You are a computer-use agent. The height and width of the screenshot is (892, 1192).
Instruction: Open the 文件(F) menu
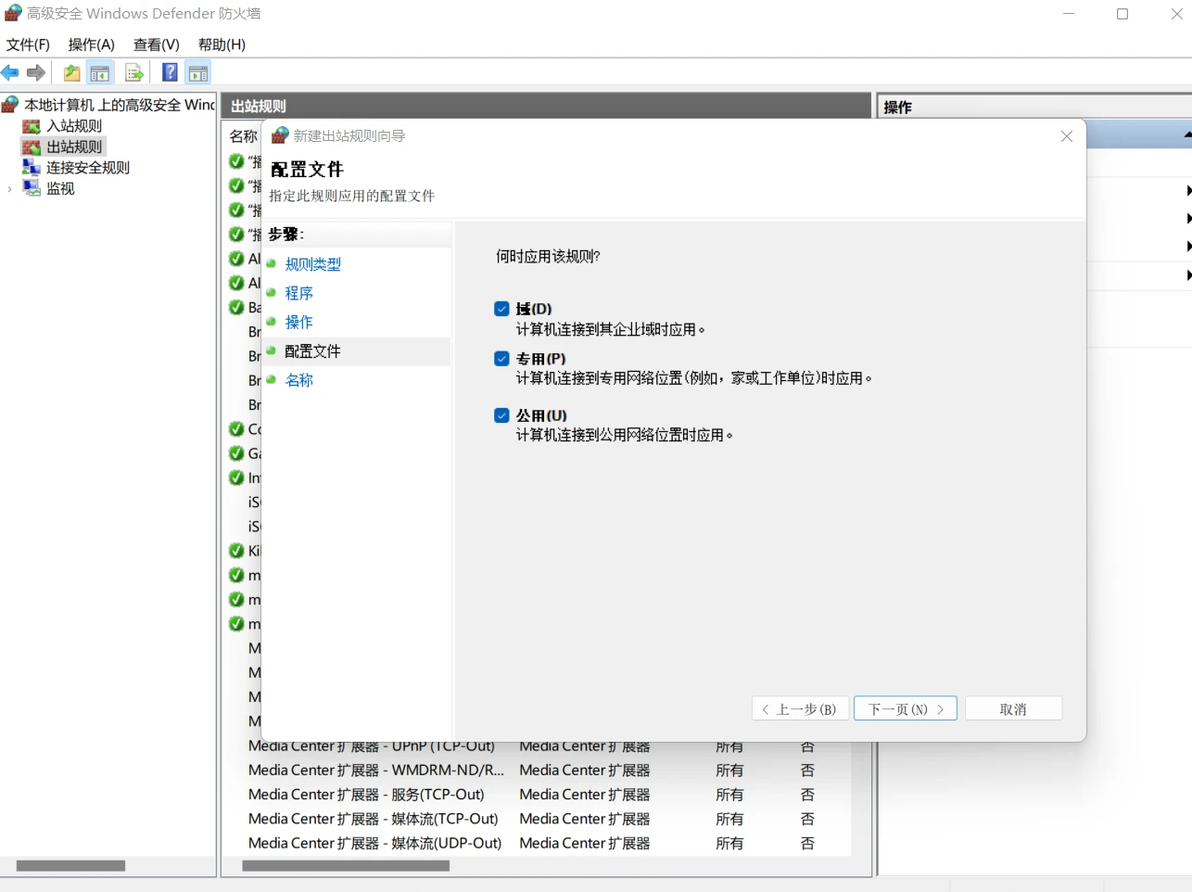click(28, 45)
